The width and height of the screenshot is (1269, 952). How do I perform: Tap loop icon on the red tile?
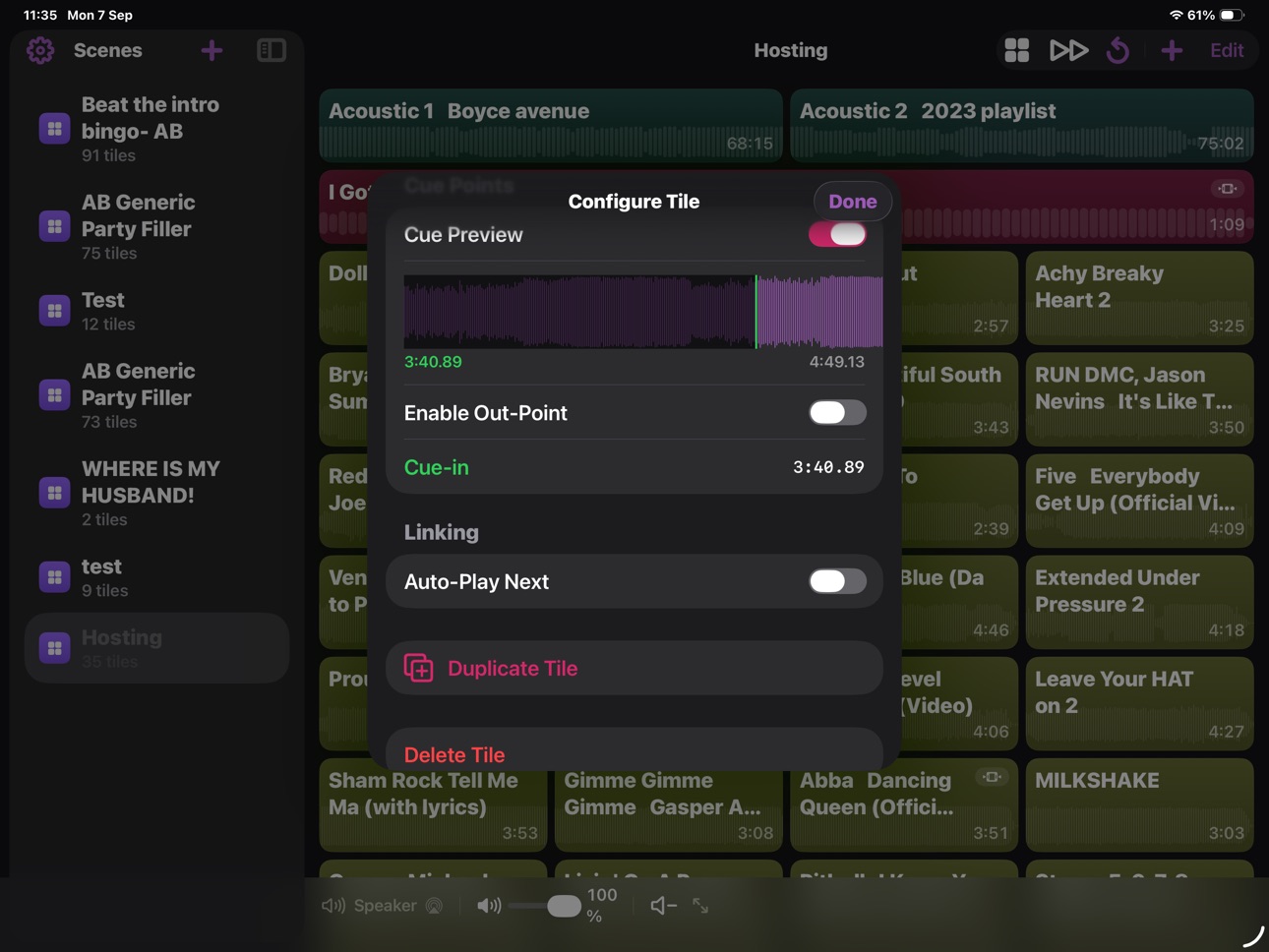pyautogui.click(x=1227, y=188)
